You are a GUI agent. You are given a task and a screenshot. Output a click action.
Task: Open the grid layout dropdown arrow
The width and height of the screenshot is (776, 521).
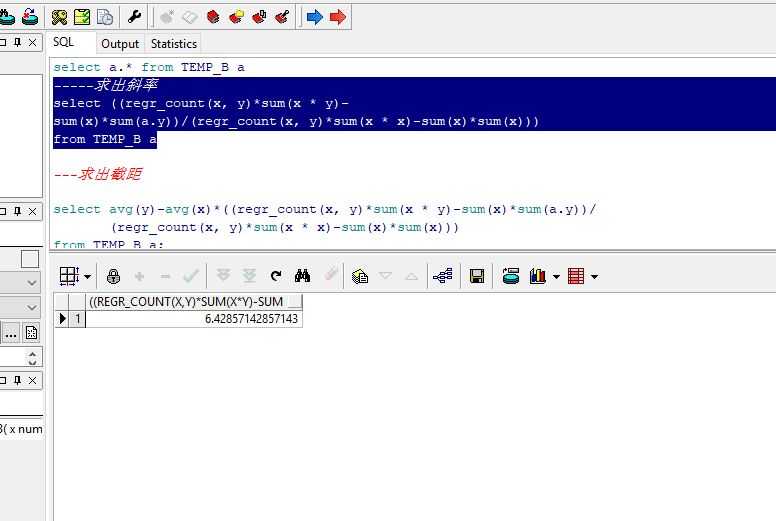click(x=87, y=277)
